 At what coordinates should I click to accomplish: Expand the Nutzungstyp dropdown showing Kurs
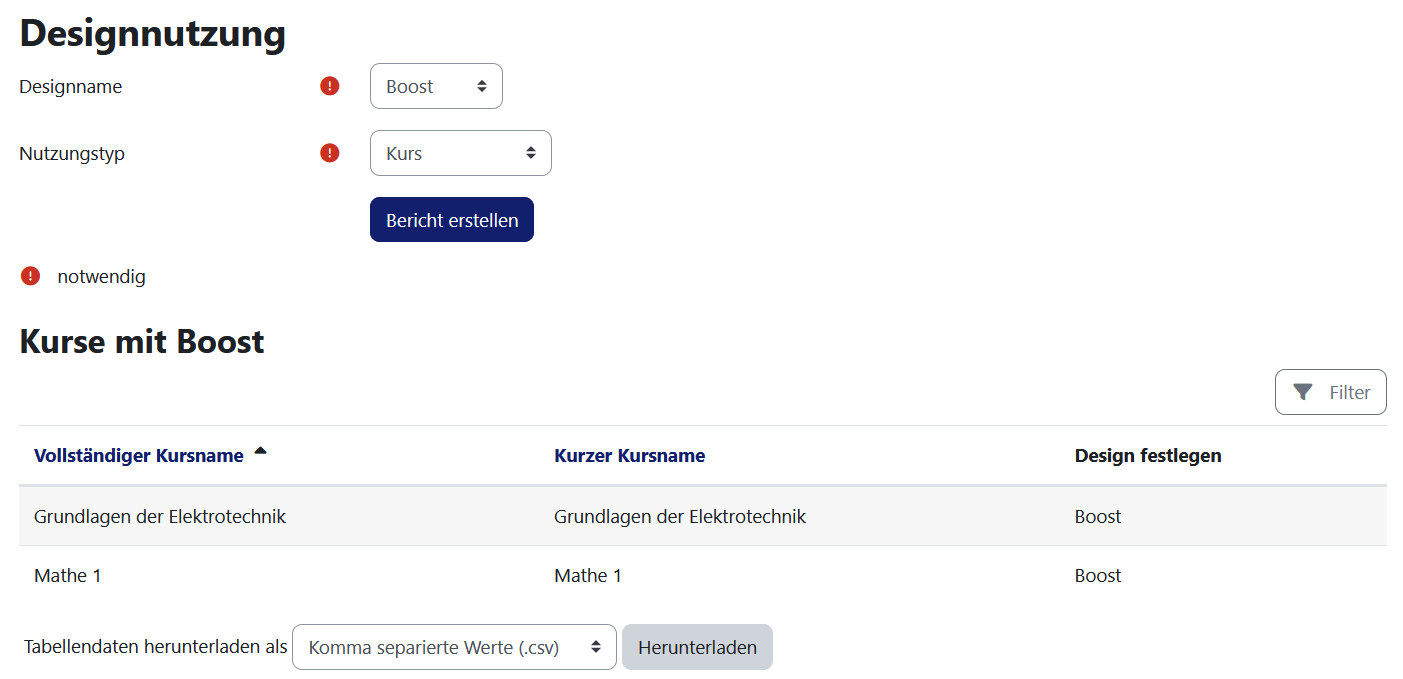[x=460, y=153]
